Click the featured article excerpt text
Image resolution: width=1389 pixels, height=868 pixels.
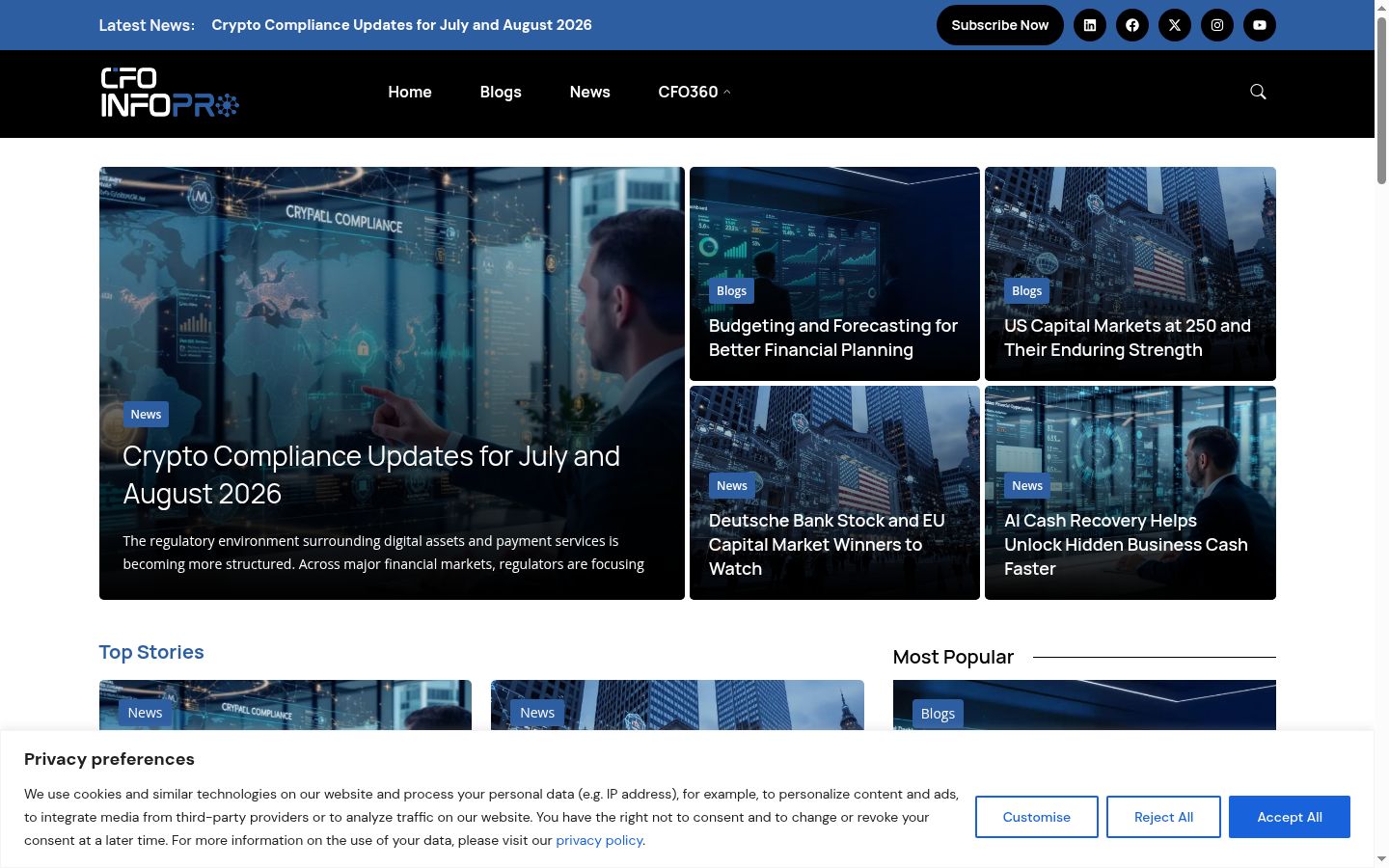[x=384, y=553]
